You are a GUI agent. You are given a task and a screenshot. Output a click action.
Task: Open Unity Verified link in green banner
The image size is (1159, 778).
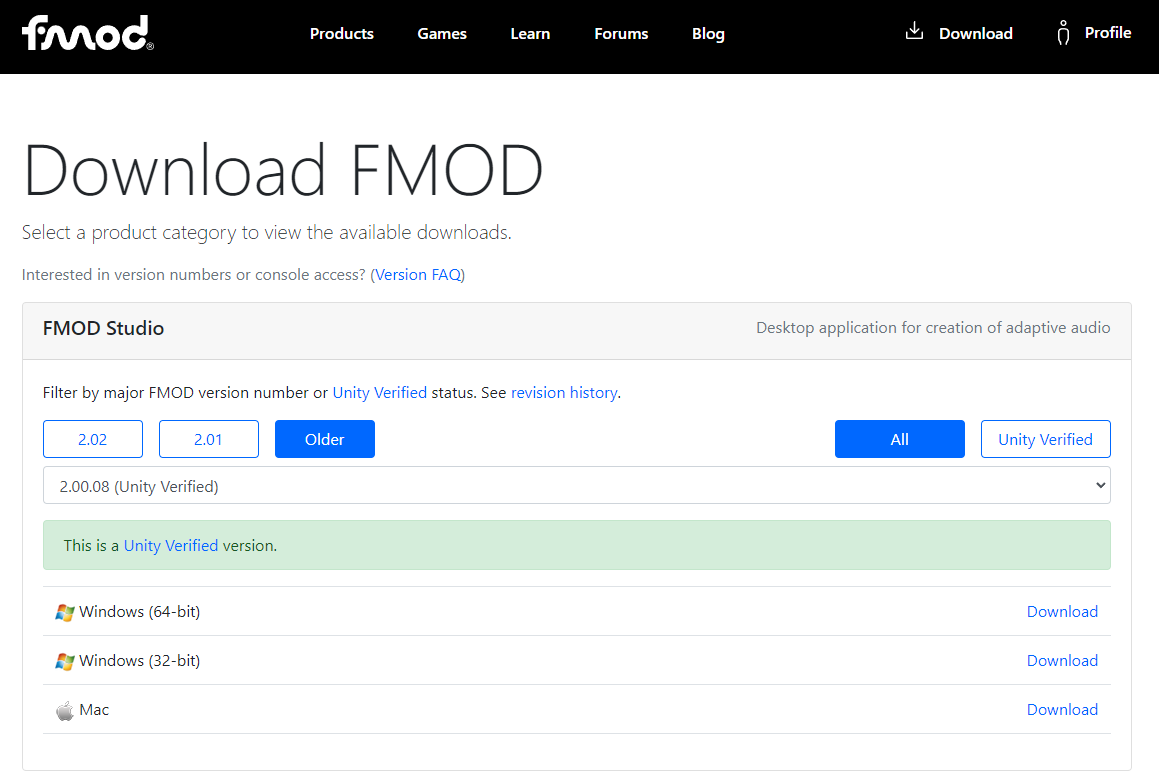171,545
